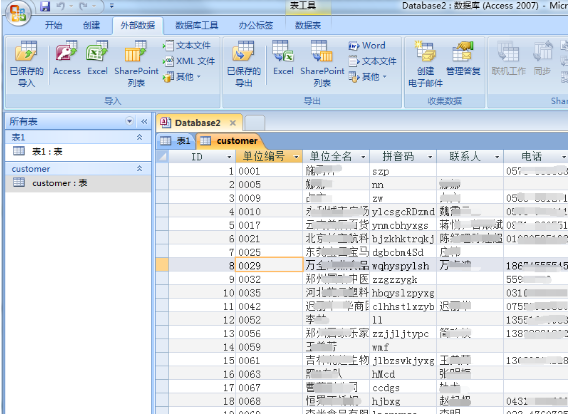Open the 所有表 navigation pane dropdown
Screen dimensions: 568x418
[x=129, y=121]
